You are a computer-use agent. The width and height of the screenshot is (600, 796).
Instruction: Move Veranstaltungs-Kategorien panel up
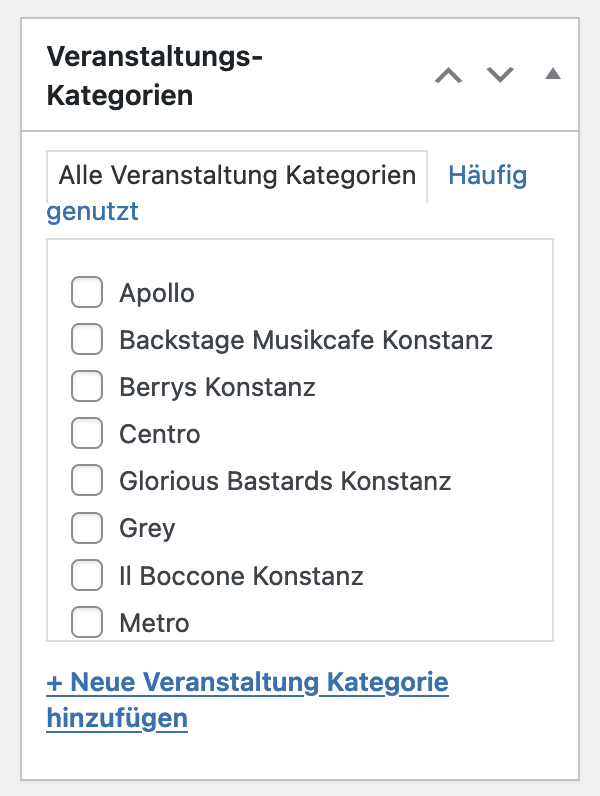[x=449, y=75]
